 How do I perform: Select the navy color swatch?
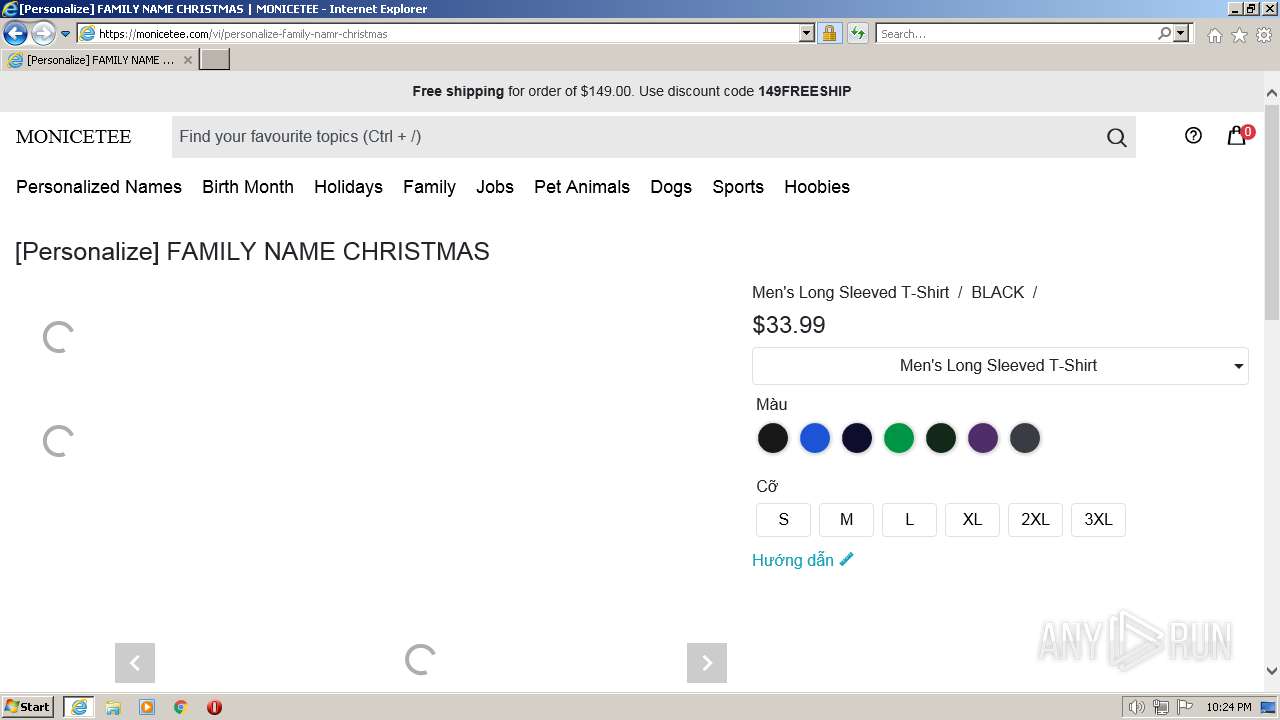click(x=857, y=438)
